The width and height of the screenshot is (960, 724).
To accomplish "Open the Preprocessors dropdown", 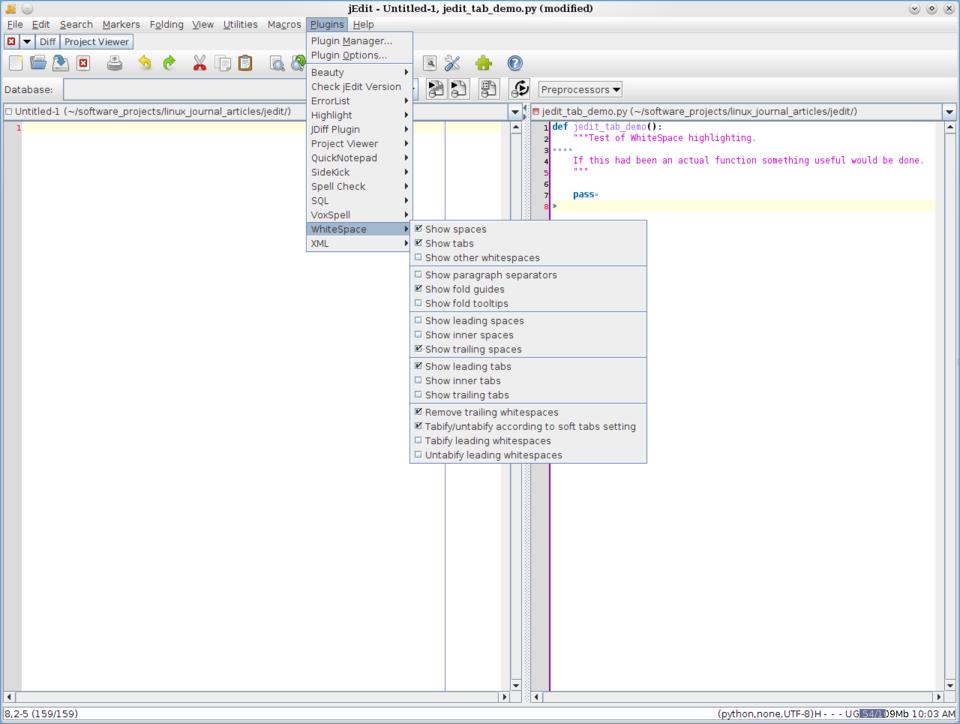I will tap(580, 90).
